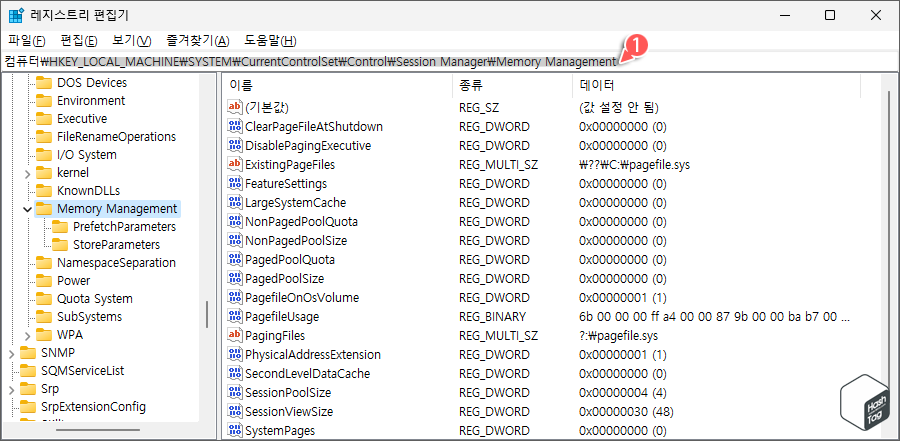The height and width of the screenshot is (441, 900).
Task: Expand the Srp tree node
Action: (x=11, y=389)
